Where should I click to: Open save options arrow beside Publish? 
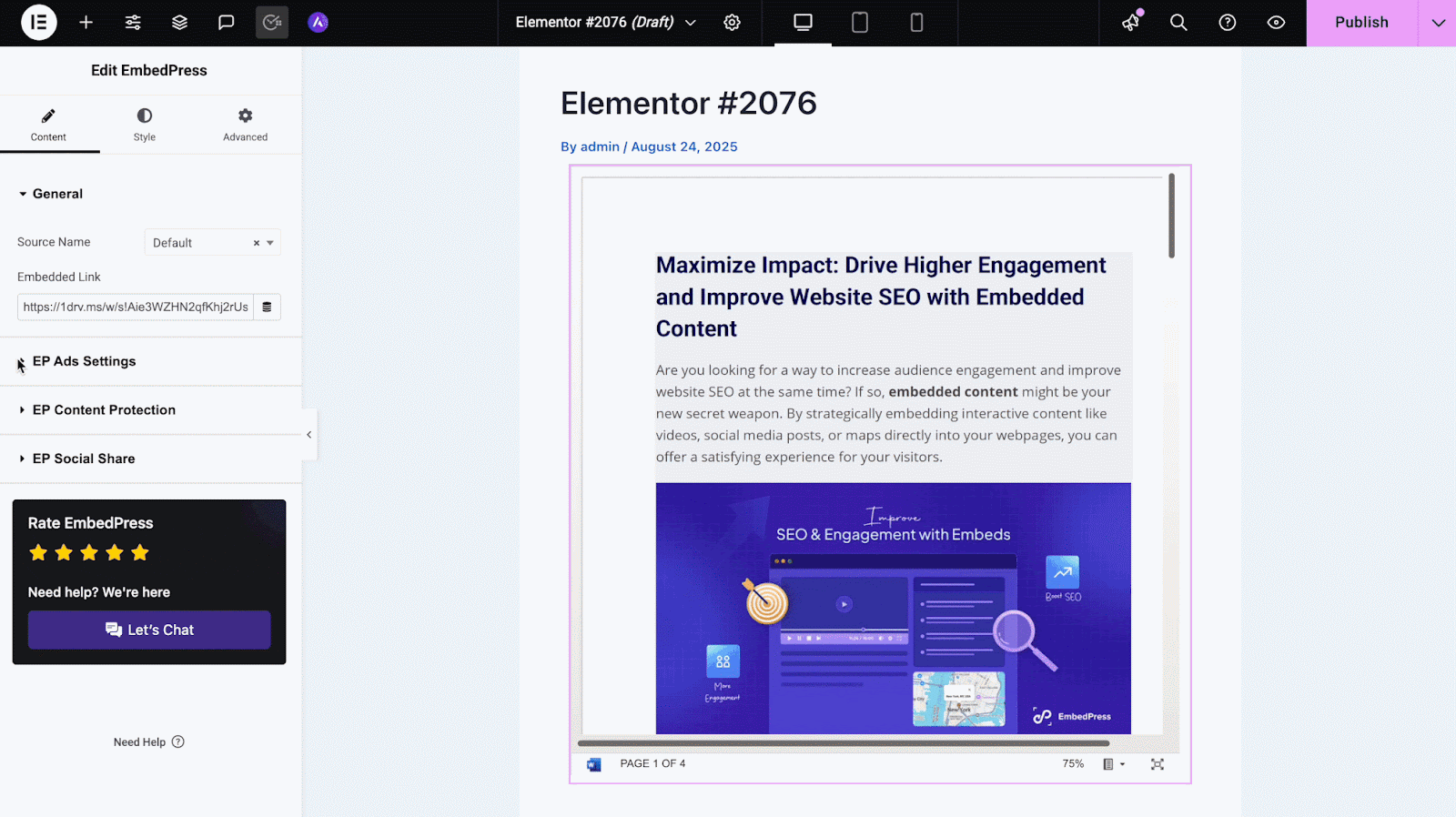[1438, 22]
